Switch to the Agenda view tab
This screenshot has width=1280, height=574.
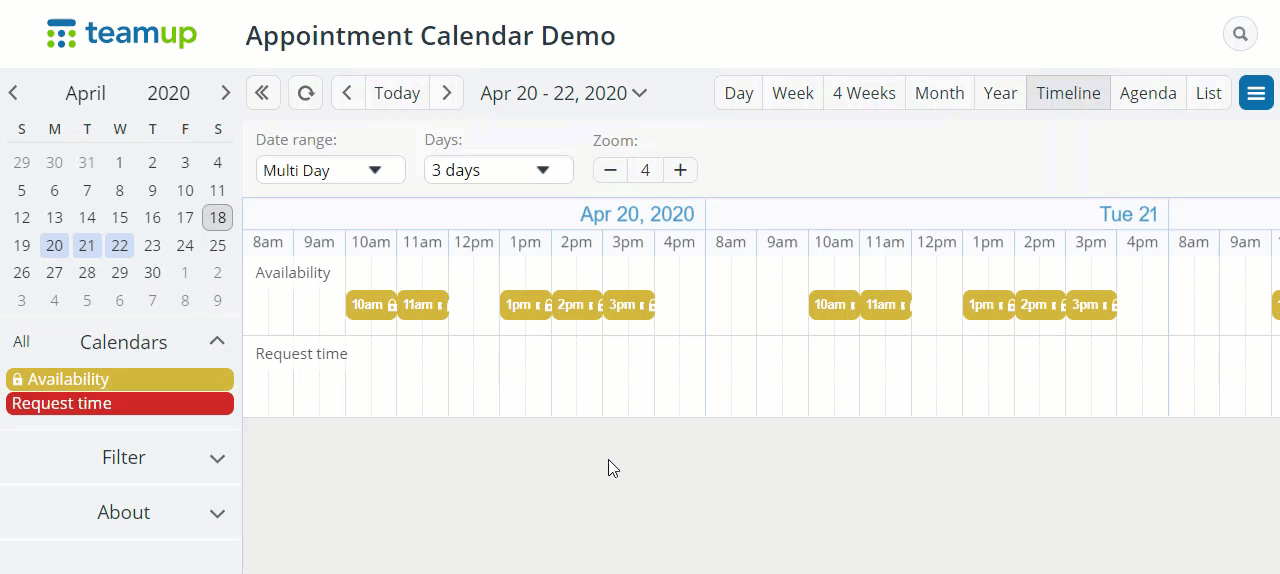click(1147, 93)
